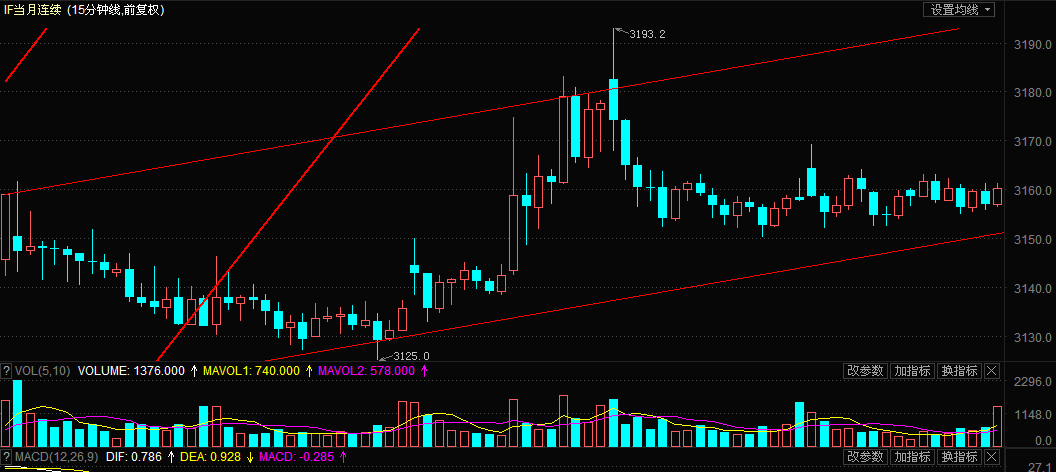Close the MACD indicator panel
Viewport: 1056px width, 472px height.
(992, 457)
